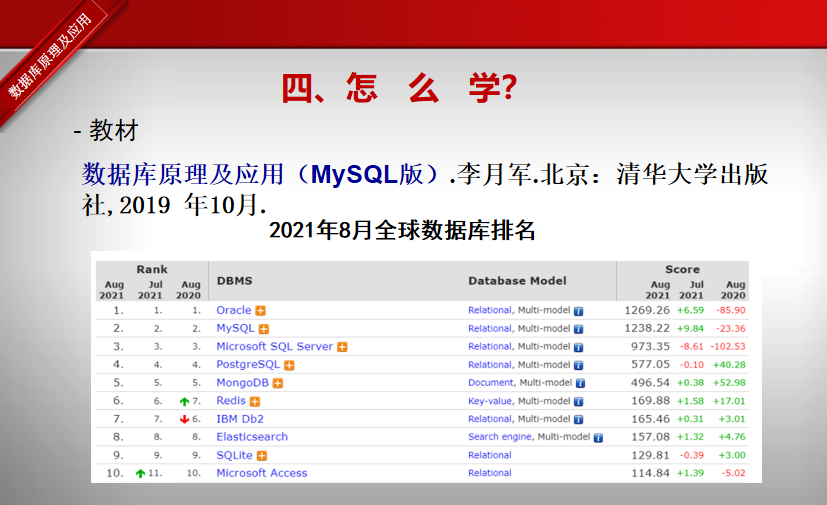Click the slide title 四、怎么学?
The height and width of the screenshot is (505, 827).
pyautogui.click(x=399, y=88)
